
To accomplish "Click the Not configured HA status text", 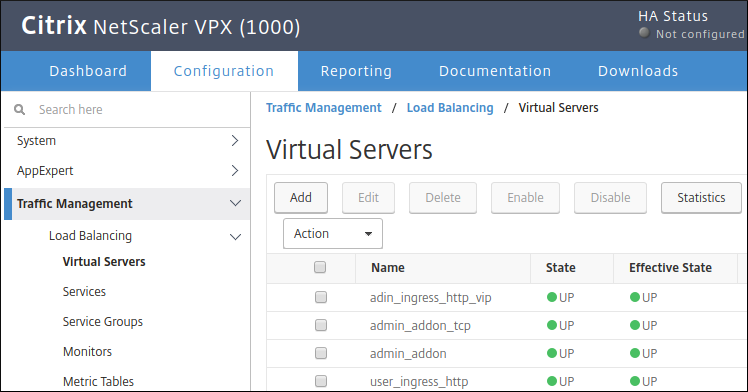I will click(x=700, y=34).
